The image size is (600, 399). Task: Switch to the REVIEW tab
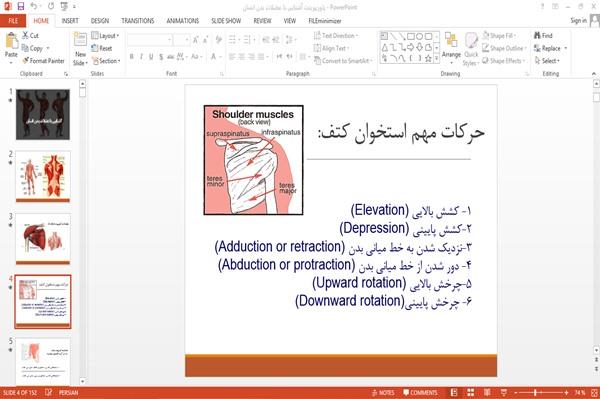262,21
